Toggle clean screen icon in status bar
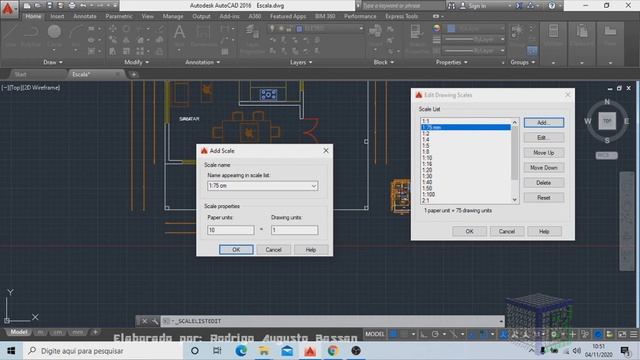Image resolution: width=640 pixels, height=360 pixels. [x=622, y=334]
